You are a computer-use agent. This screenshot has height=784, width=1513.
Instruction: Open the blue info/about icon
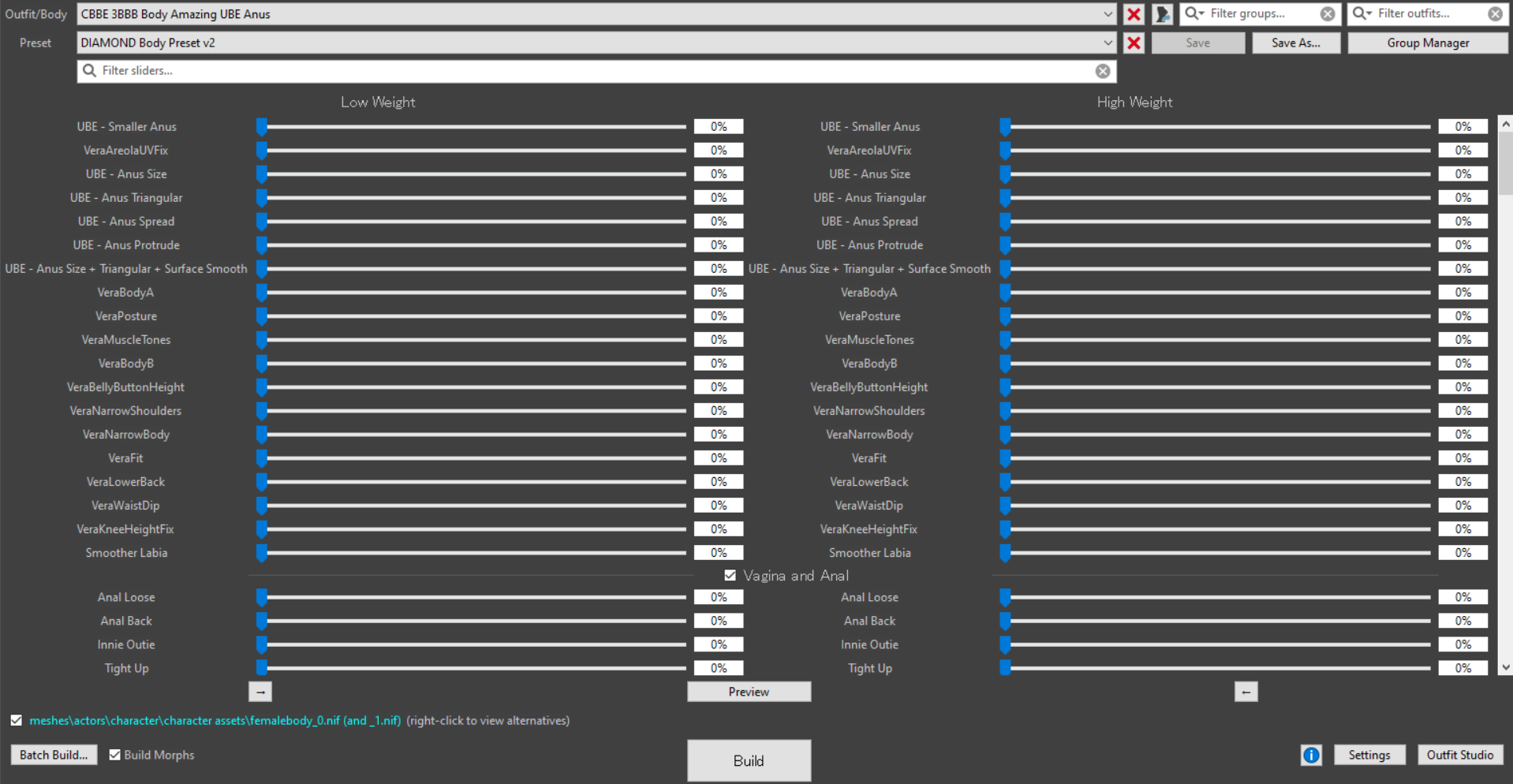(x=1311, y=755)
